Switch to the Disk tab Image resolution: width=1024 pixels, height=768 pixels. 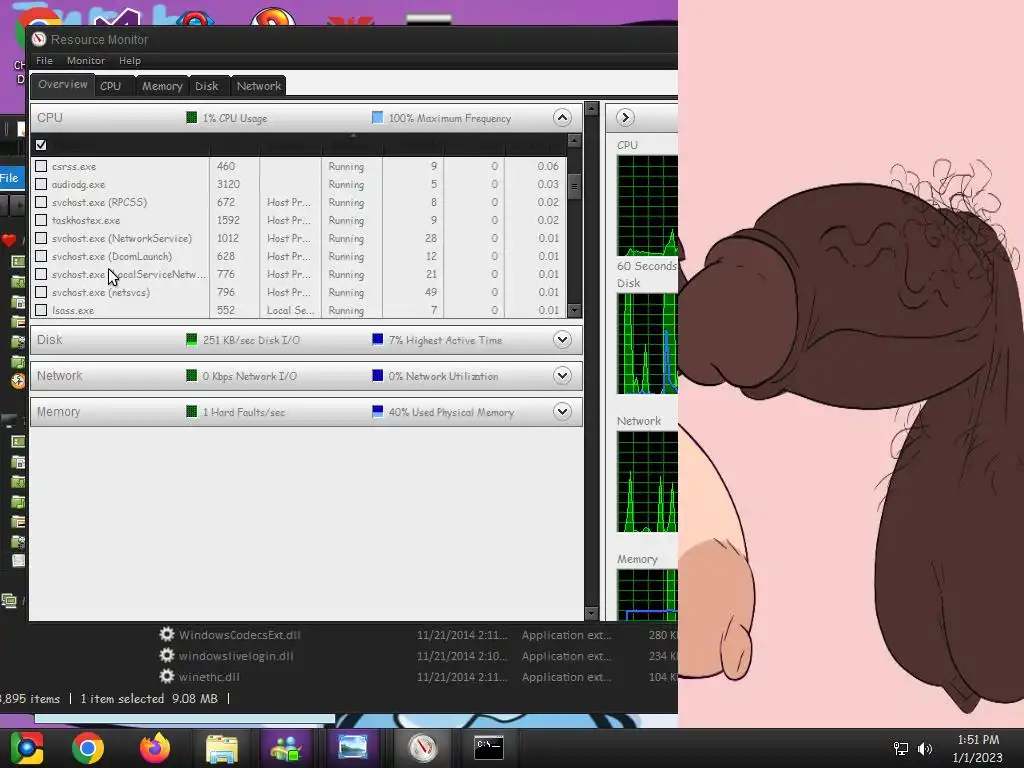click(207, 86)
